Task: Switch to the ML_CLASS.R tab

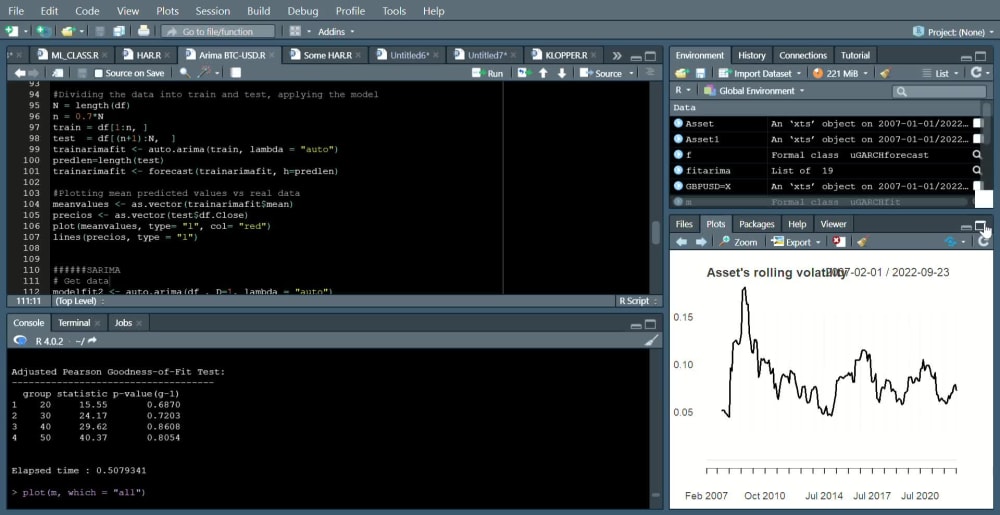Action: point(73,55)
